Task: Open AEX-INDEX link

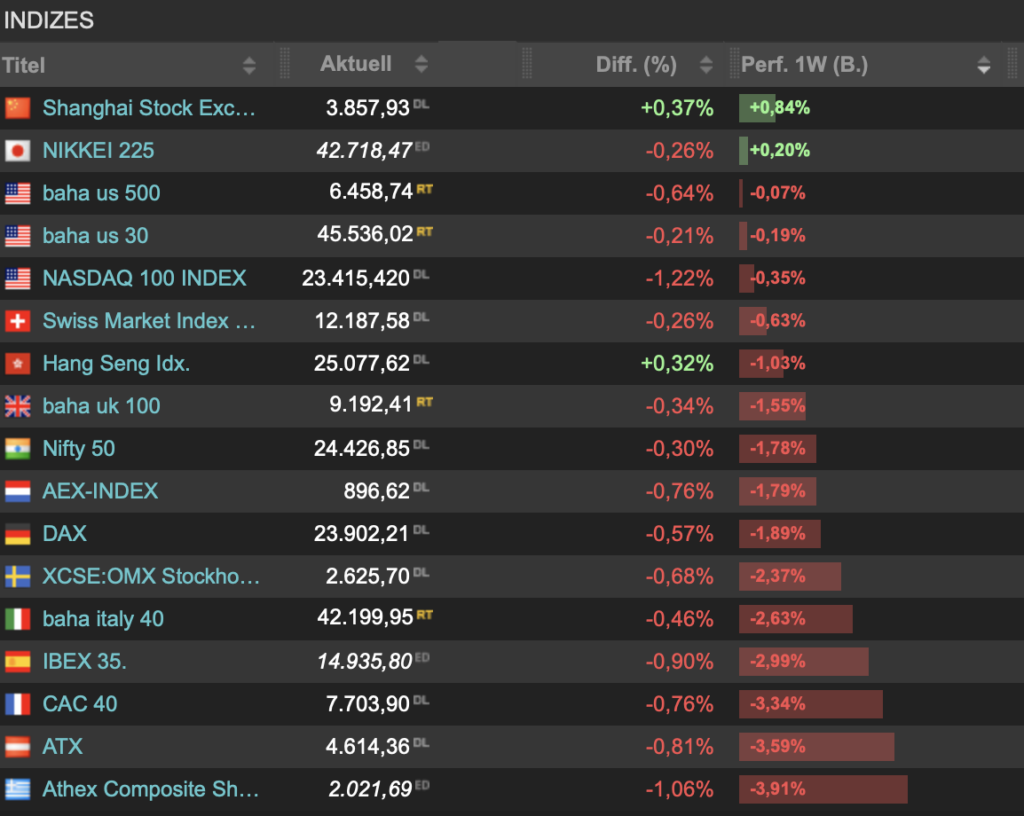Action: (100, 492)
